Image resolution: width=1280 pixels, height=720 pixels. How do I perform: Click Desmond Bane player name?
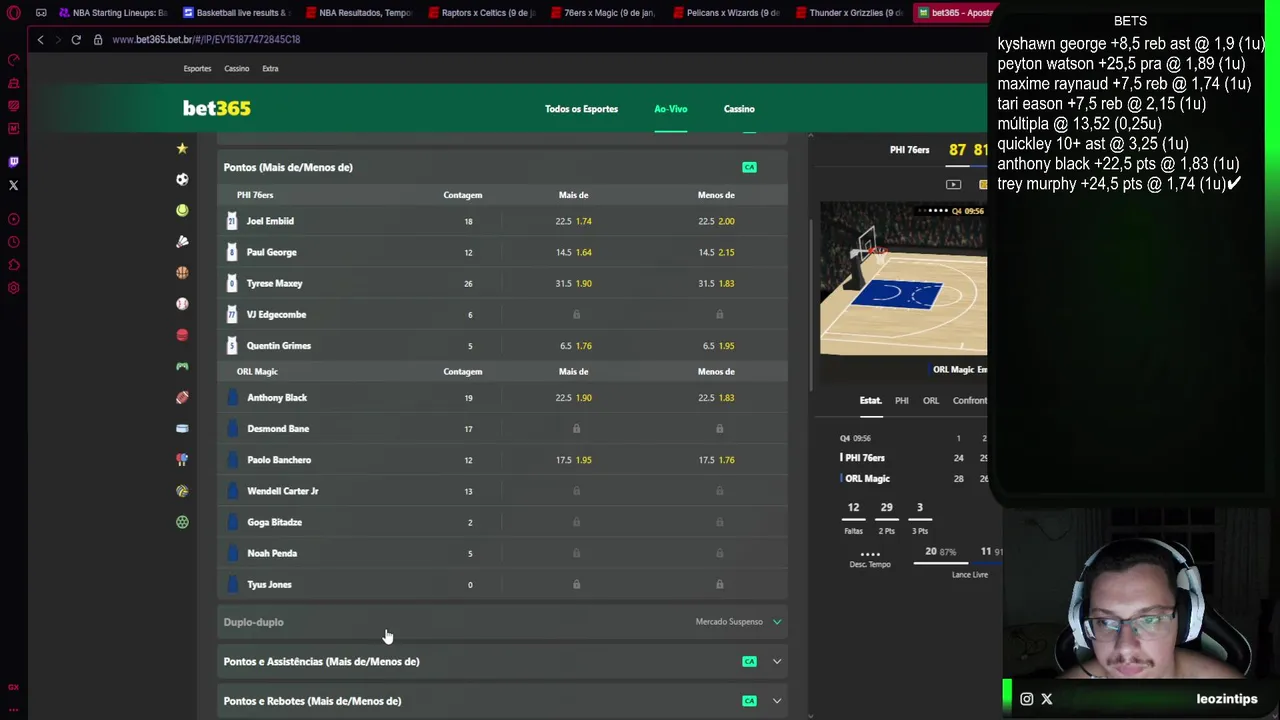[278, 429]
